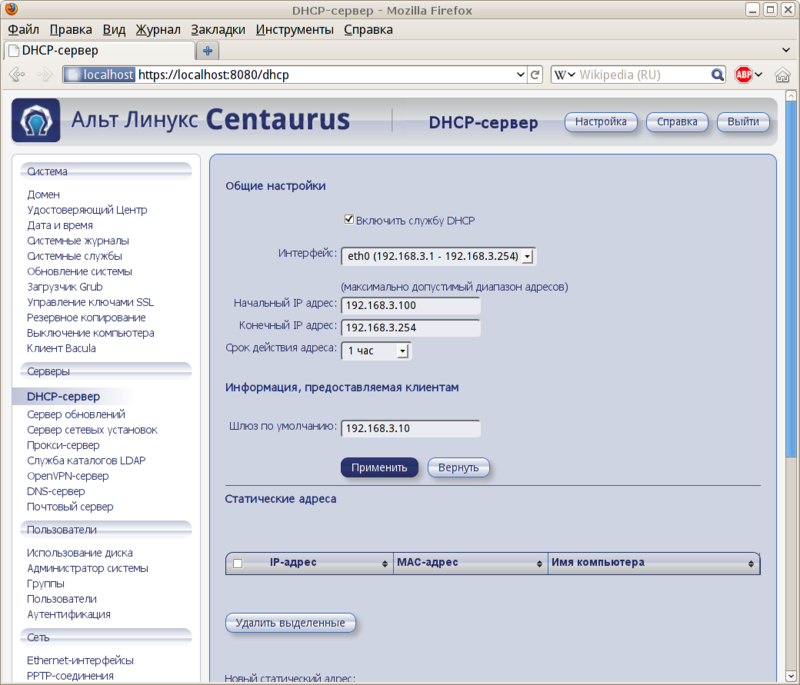Open the Администратор системы link
This screenshot has width=800, height=685.
tap(88, 568)
